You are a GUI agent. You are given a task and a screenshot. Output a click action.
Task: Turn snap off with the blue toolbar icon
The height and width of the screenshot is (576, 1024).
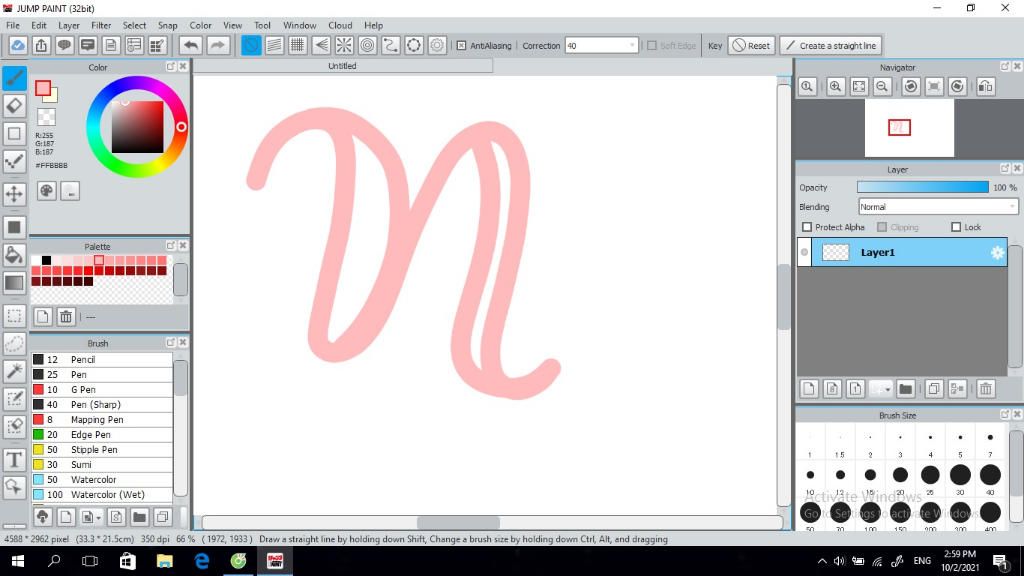pos(251,46)
